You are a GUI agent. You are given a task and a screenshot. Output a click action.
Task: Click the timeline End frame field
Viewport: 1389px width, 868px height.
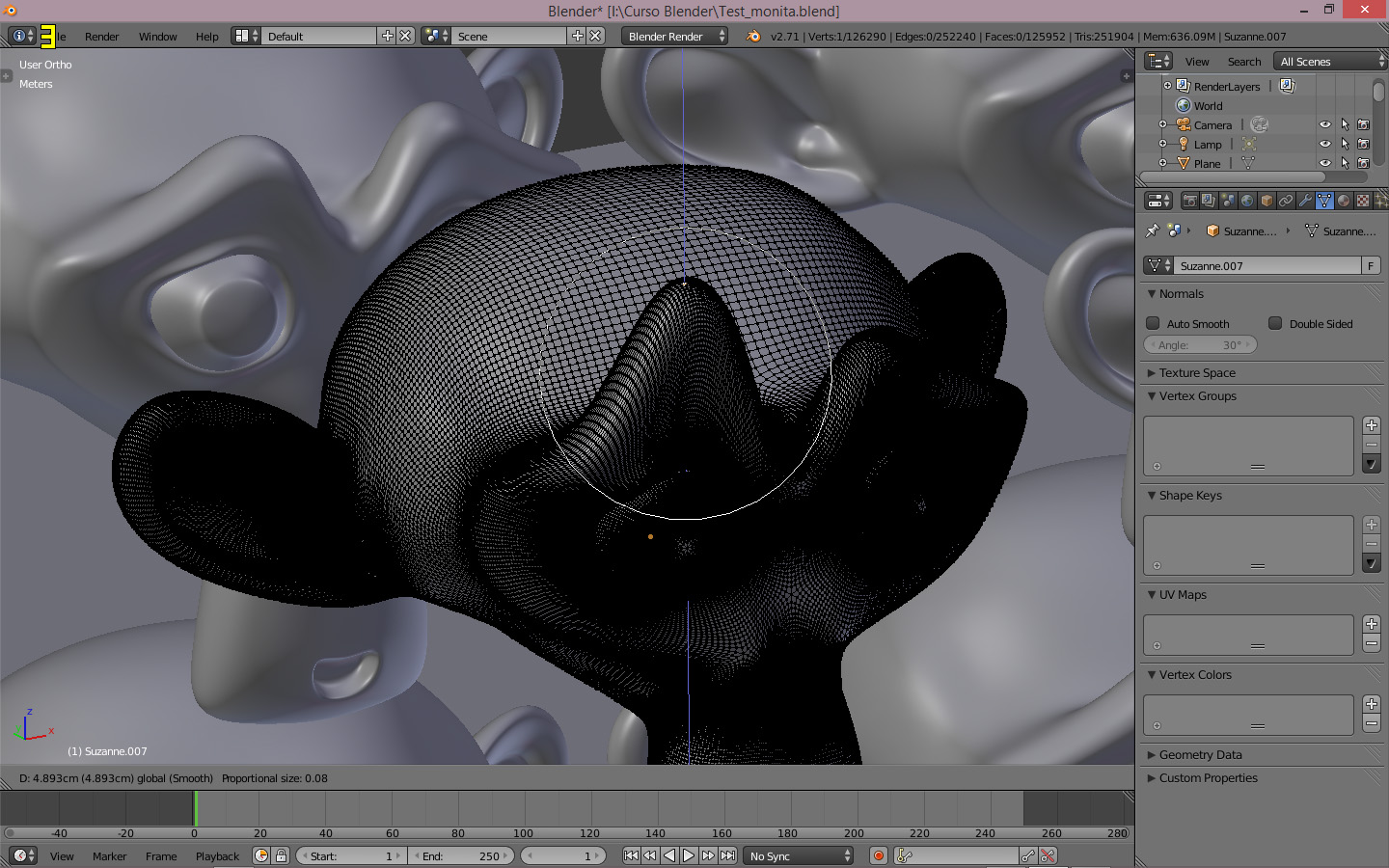pyautogui.click(x=462, y=855)
